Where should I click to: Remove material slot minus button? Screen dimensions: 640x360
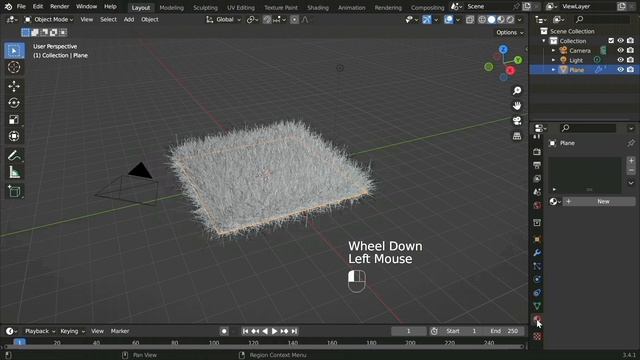click(x=631, y=170)
